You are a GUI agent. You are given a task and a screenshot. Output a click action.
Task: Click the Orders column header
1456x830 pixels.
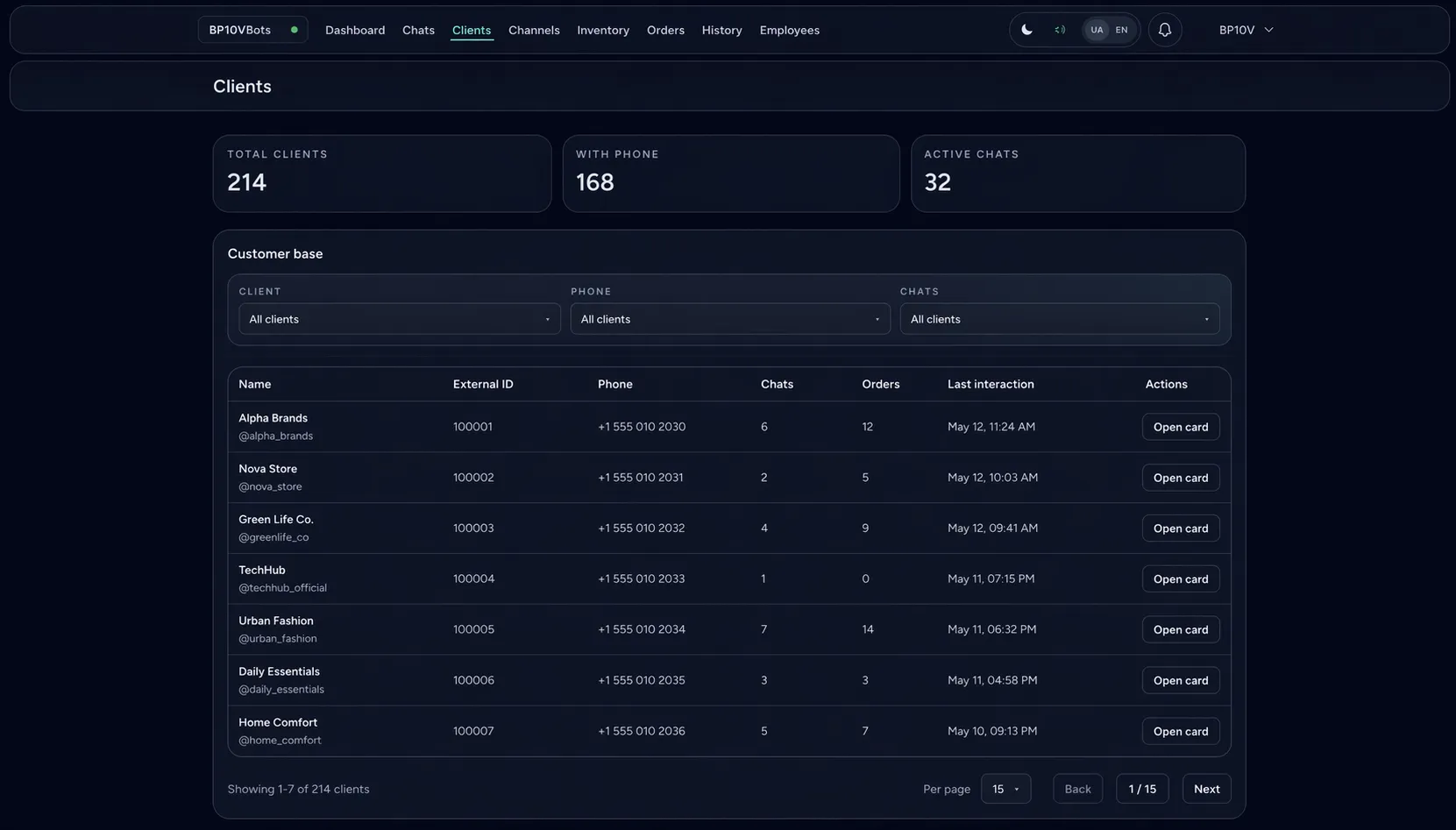880,384
